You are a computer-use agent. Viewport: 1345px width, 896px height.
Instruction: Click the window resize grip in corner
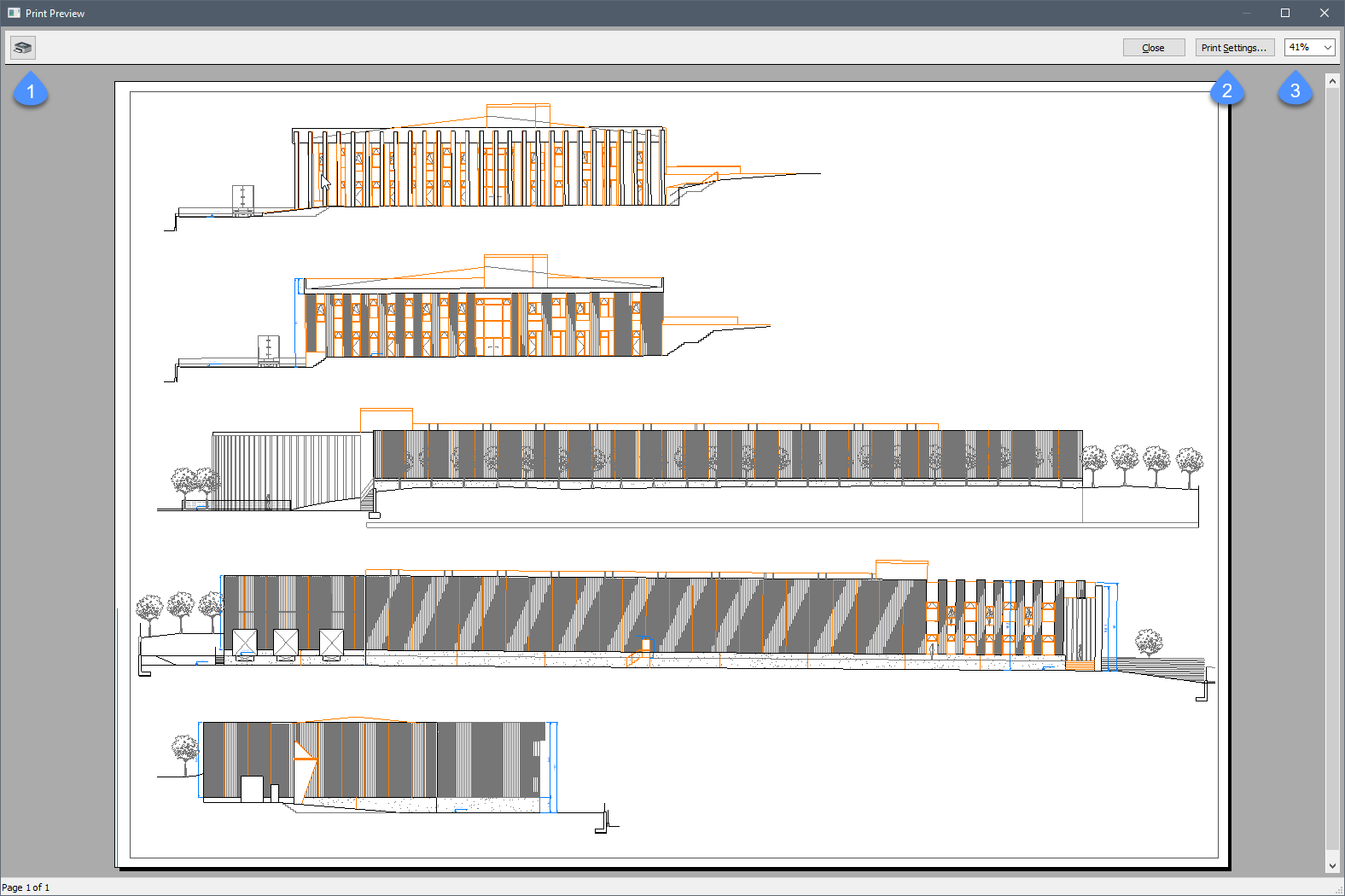coord(1337,889)
